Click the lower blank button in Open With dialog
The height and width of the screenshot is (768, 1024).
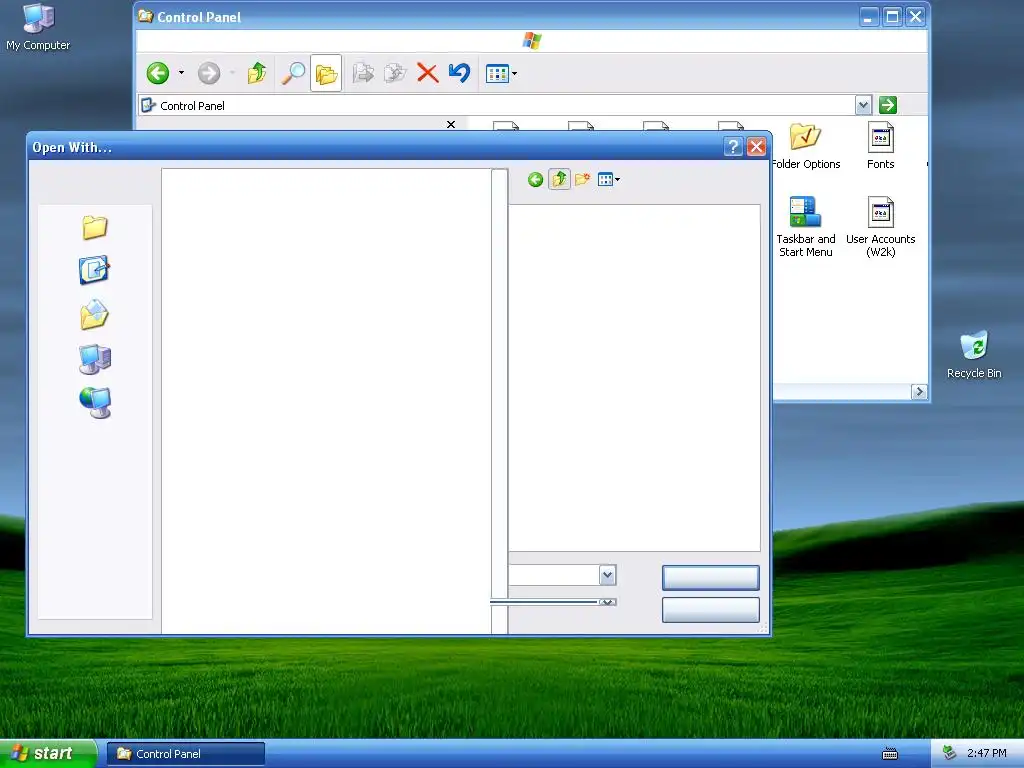(x=711, y=610)
